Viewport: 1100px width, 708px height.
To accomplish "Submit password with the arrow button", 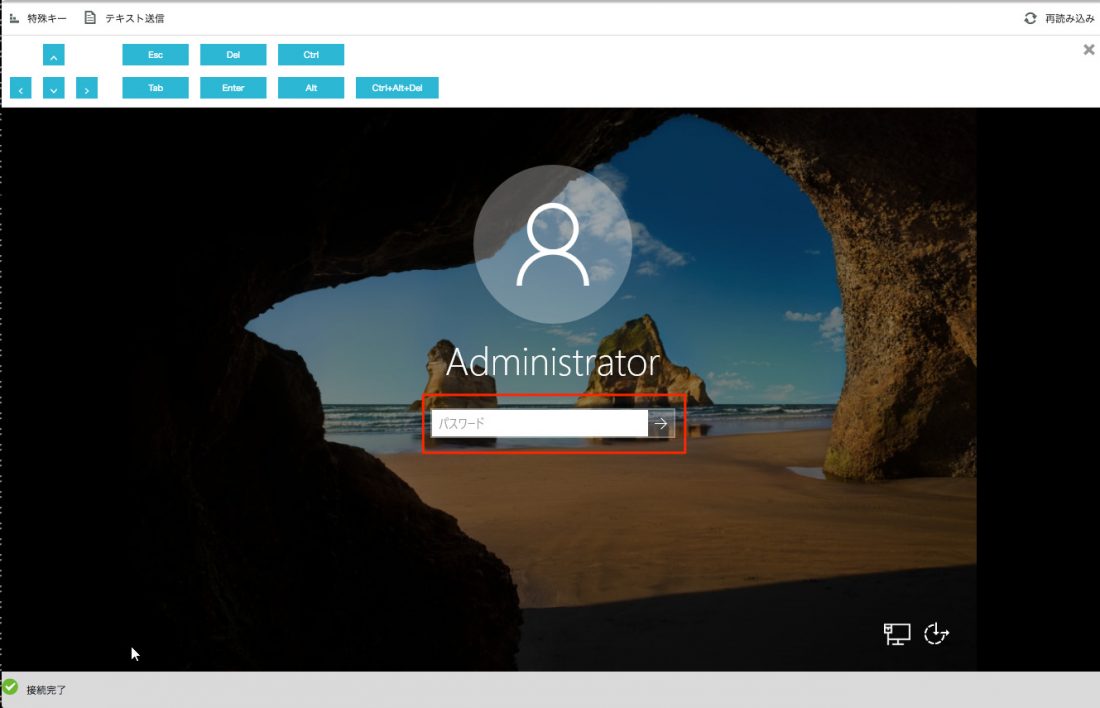I will point(661,423).
